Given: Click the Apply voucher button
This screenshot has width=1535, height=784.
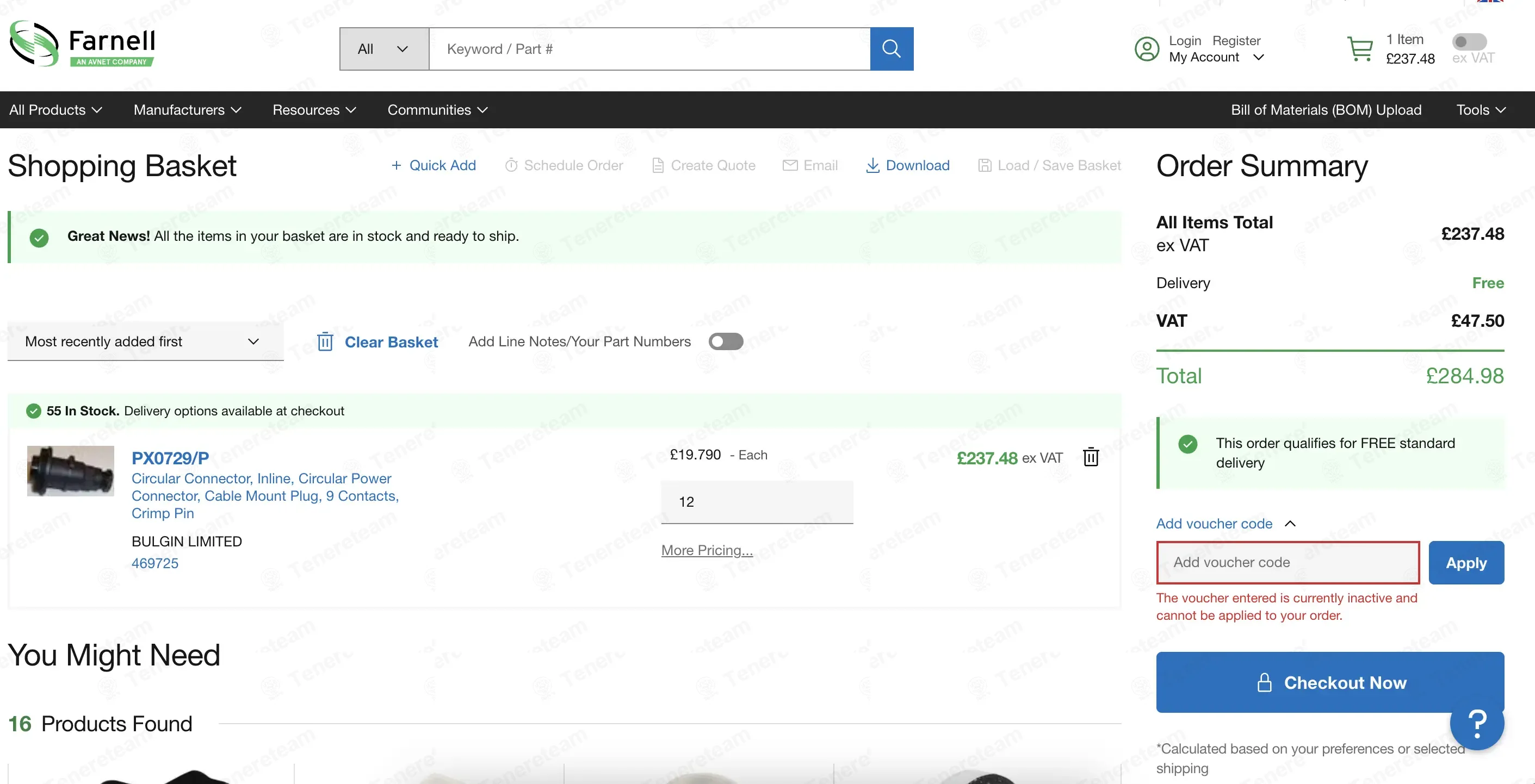Looking at the screenshot, I should [1466, 563].
